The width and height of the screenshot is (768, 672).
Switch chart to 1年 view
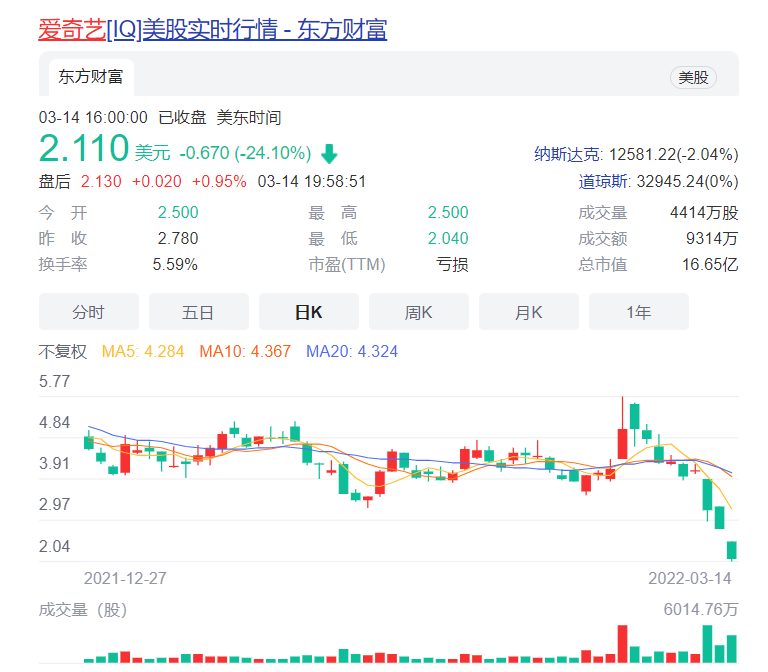(x=639, y=312)
